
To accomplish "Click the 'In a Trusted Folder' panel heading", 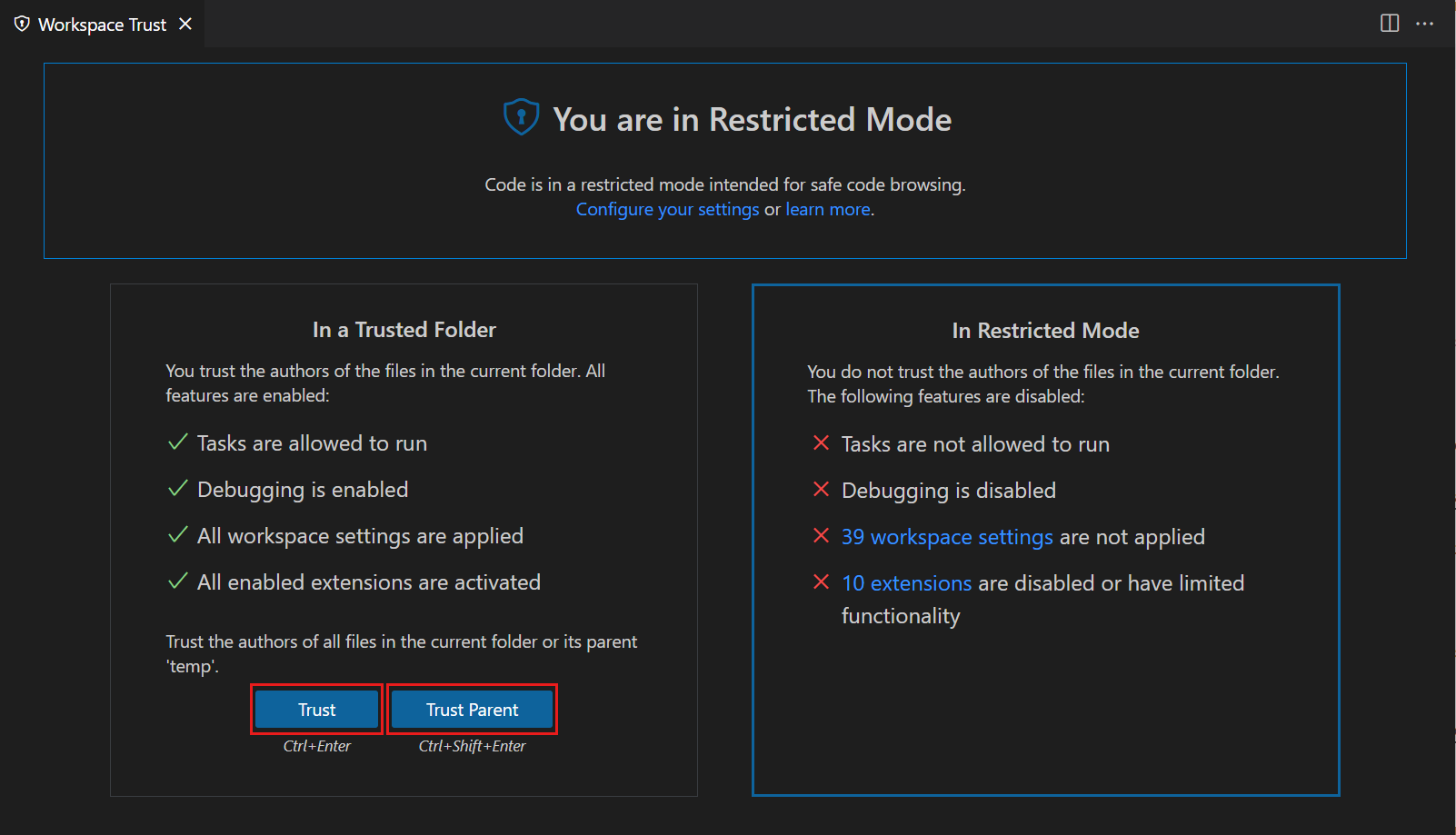I will [404, 329].
